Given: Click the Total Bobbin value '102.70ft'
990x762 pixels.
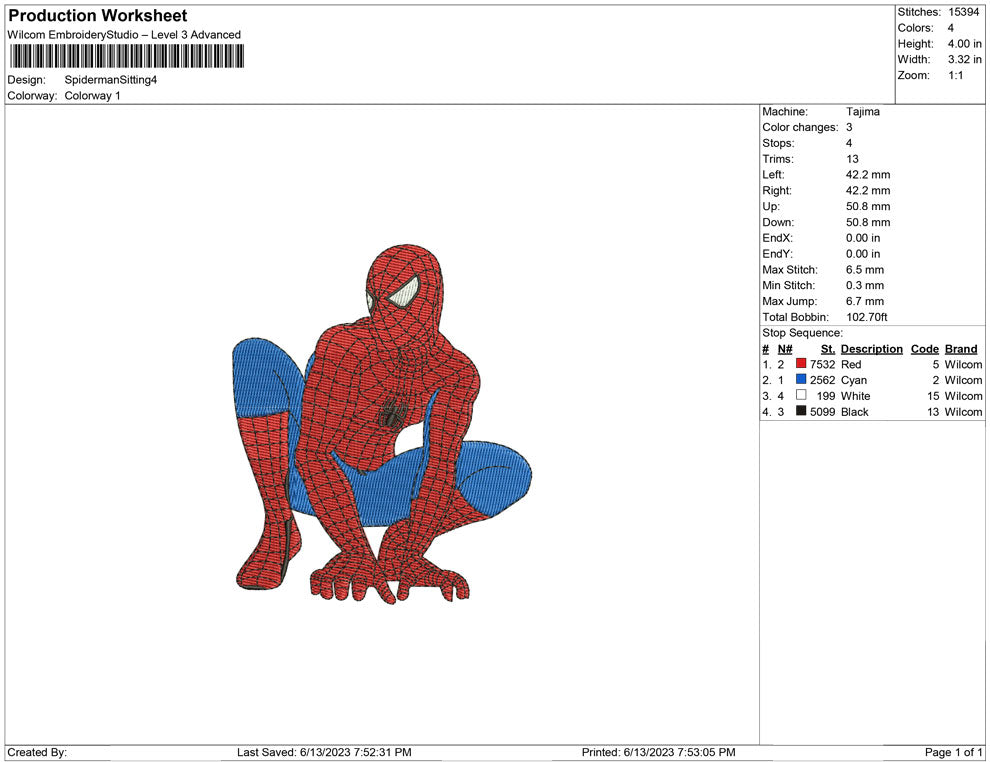Looking at the screenshot, I should tap(867, 317).
